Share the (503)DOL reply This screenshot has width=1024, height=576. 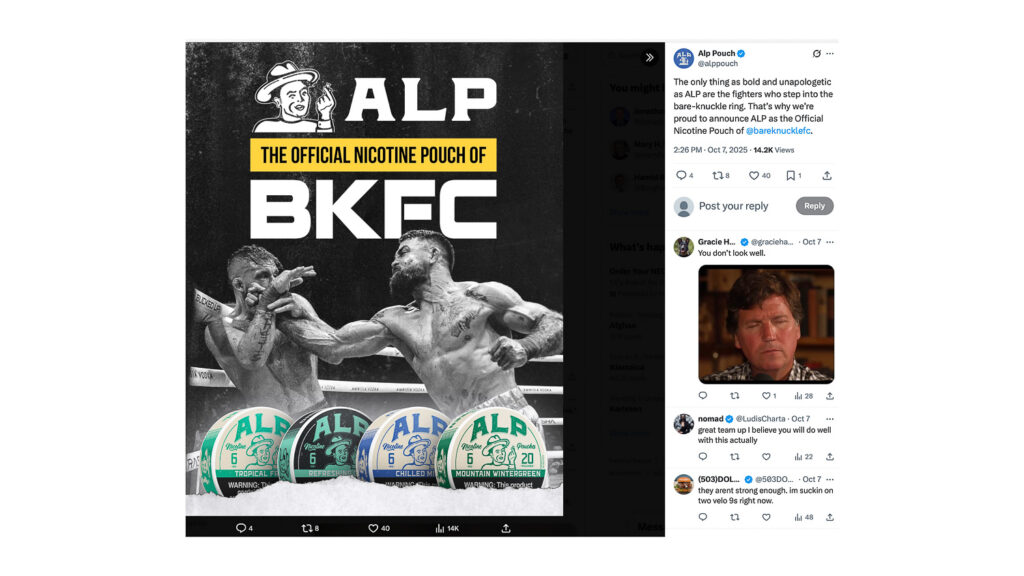click(x=829, y=517)
